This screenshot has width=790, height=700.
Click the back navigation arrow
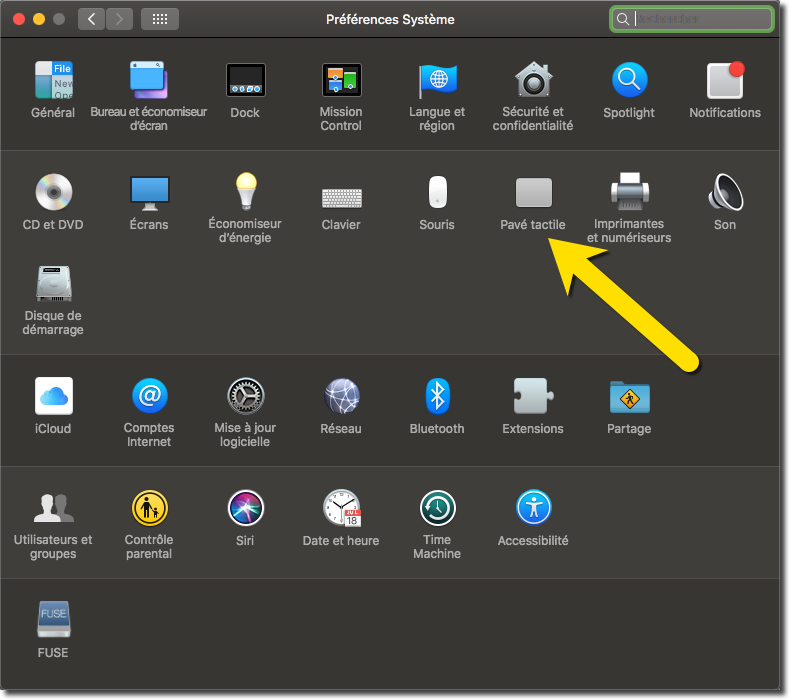tap(92, 19)
